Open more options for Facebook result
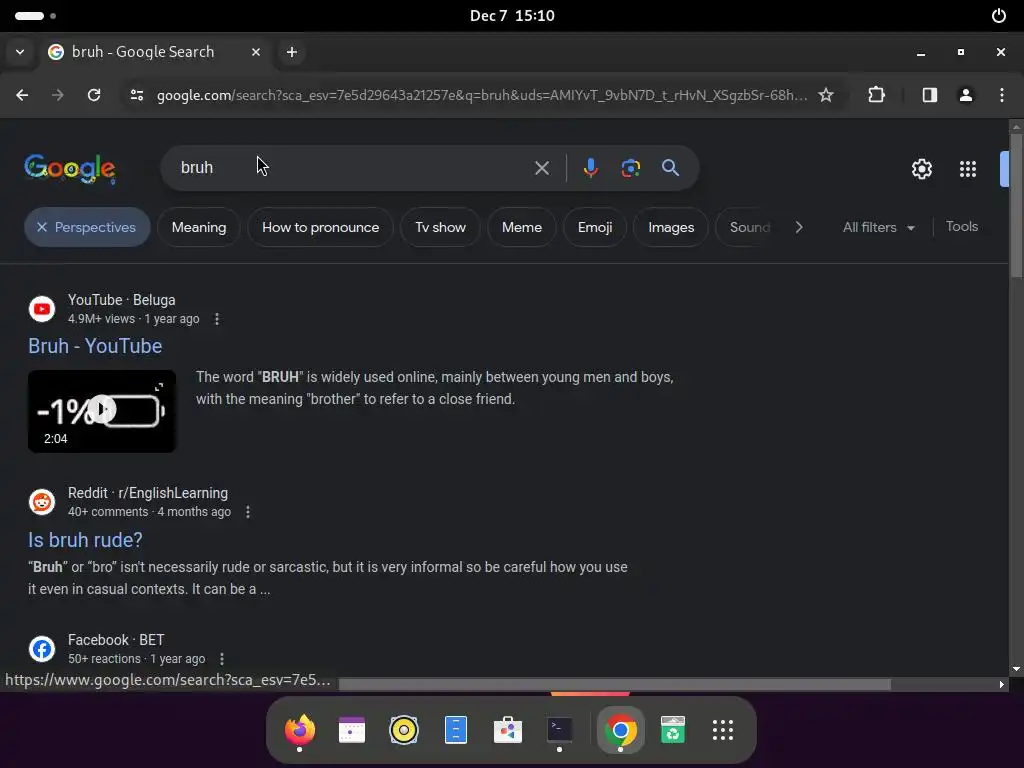 click(222, 659)
